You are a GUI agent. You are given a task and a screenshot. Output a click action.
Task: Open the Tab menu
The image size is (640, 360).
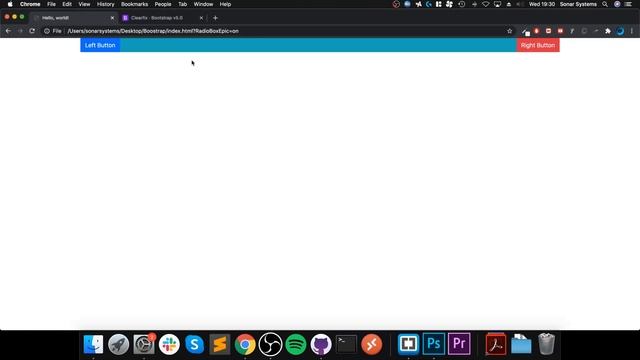click(182, 4)
